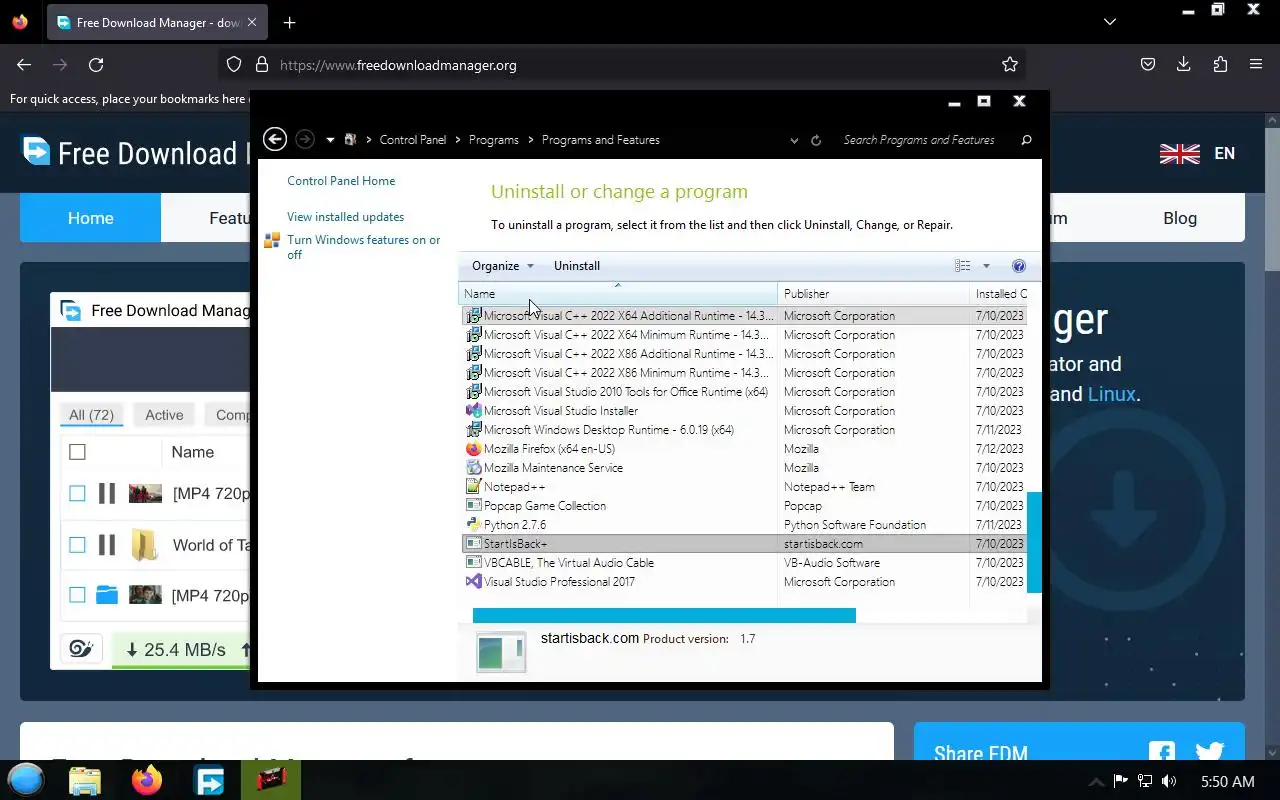
Task: Open the Firefox downloads panel icon
Action: click(x=1184, y=65)
